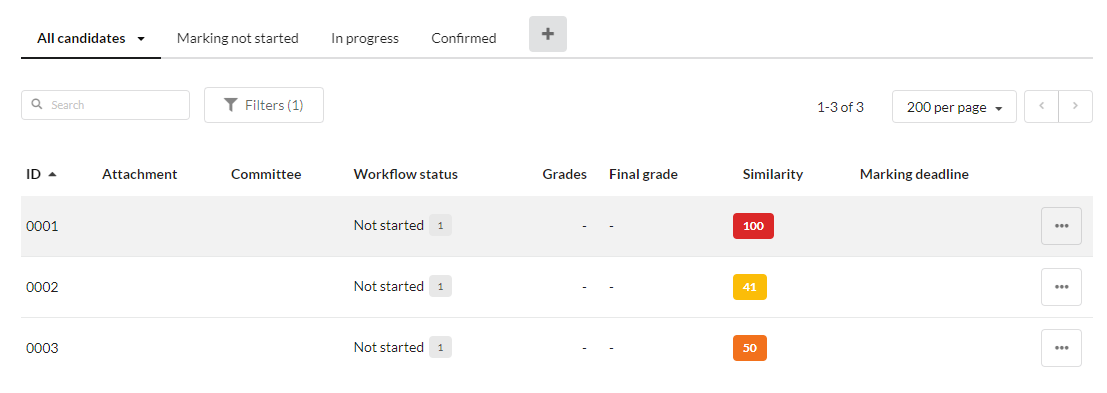Screen dimensions: 1107x393
Task: Click the yellow 41 similarity score badge
Action: [x=750, y=287]
